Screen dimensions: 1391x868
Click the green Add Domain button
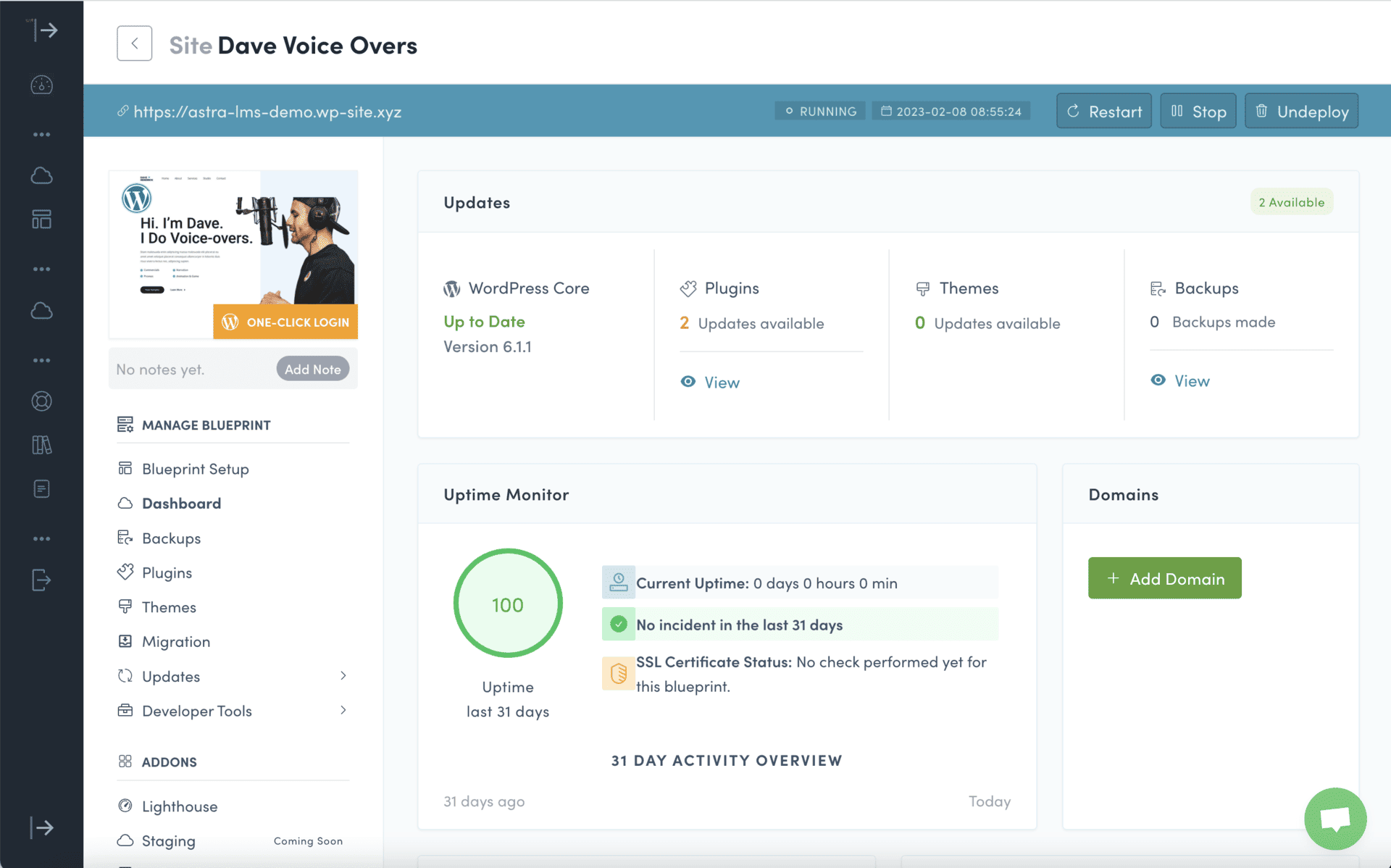pos(1164,578)
